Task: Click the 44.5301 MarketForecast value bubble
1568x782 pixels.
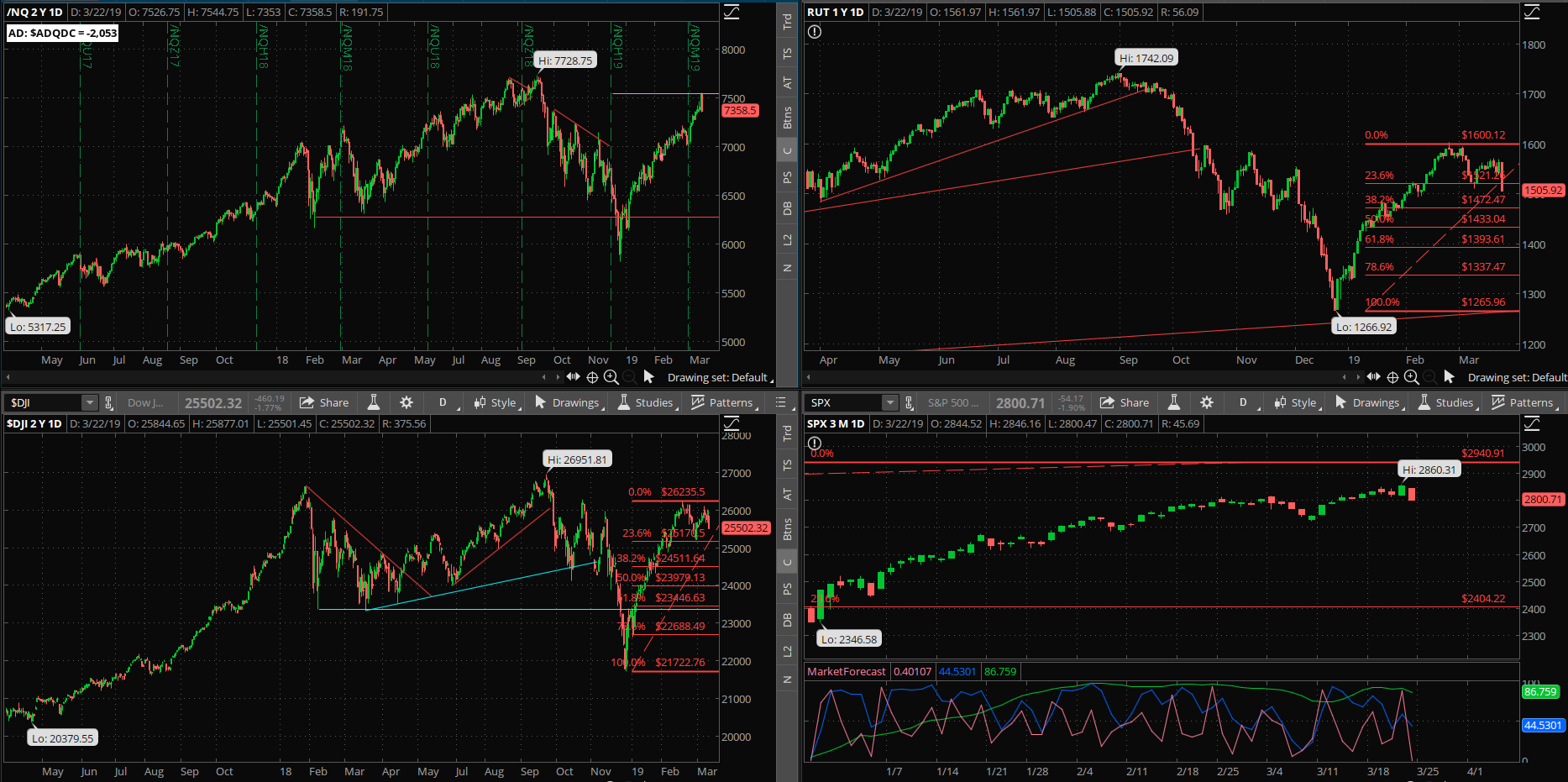Action: pos(1543,724)
